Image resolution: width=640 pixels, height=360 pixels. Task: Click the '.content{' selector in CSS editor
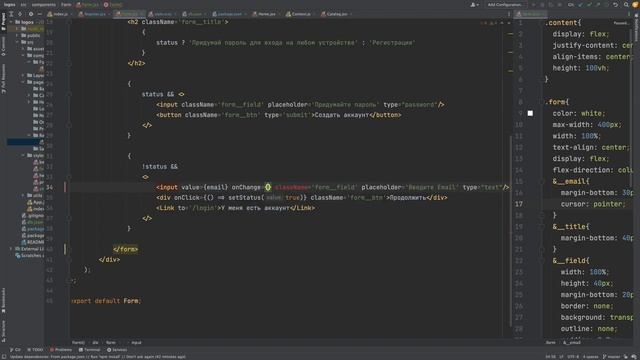click(563, 23)
